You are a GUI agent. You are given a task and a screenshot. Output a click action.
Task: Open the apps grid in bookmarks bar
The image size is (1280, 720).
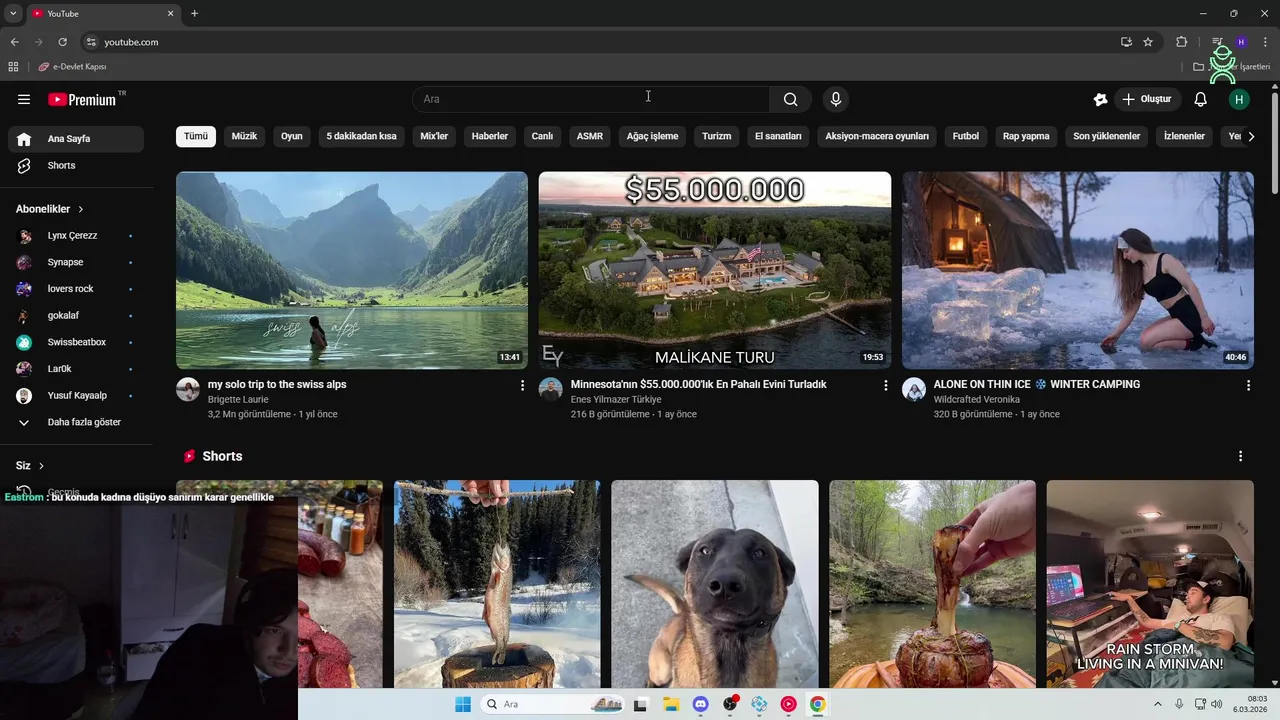click(13, 67)
